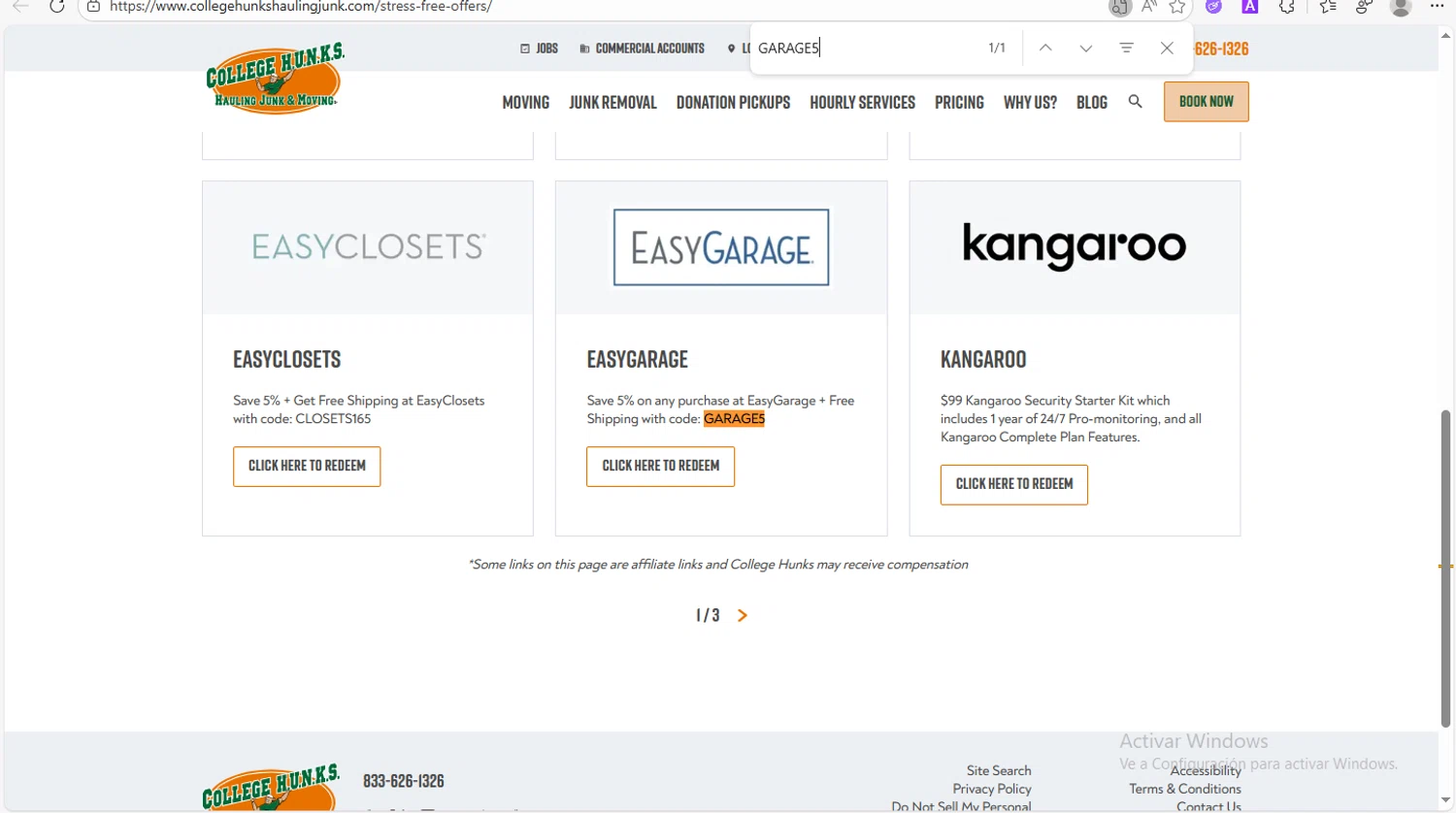Click the EasyGarage logo image
The width and height of the screenshot is (1456, 813).
(x=721, y=247)
